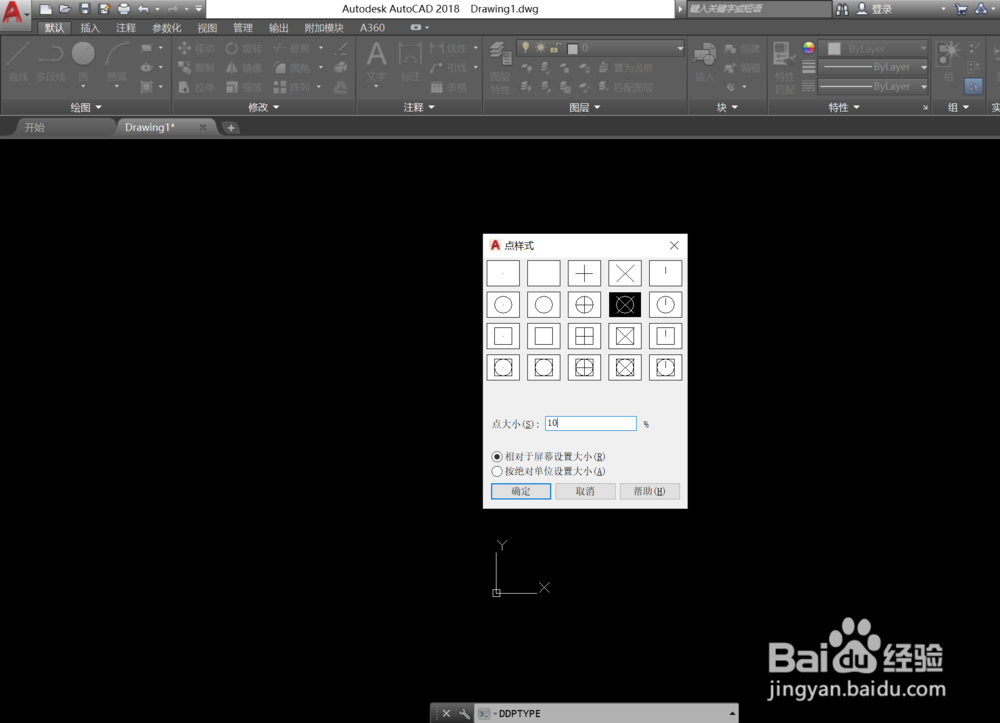The width and height of the screenshot is (1000, 723).
Task: Open the 默认 ribbon tab
Action: click(x=54, y=27)
